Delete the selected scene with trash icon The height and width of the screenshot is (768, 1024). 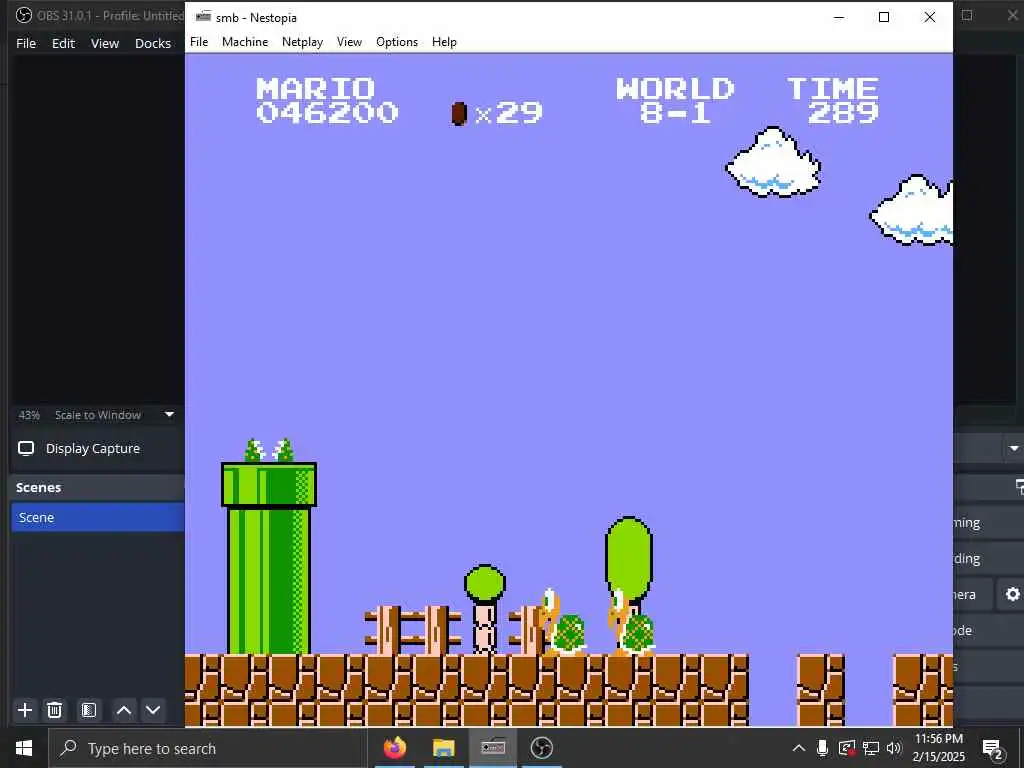click(55, 710)
